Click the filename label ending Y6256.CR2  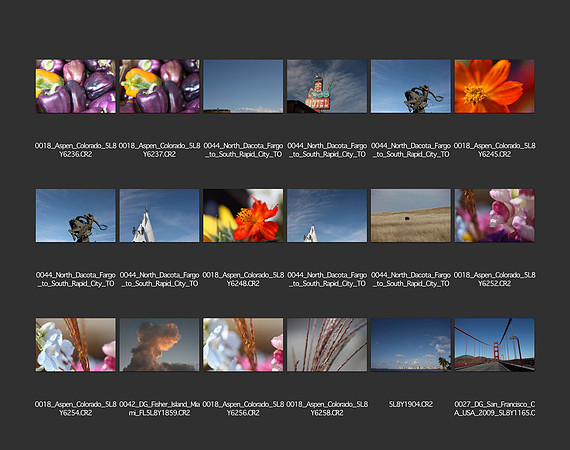243,409
